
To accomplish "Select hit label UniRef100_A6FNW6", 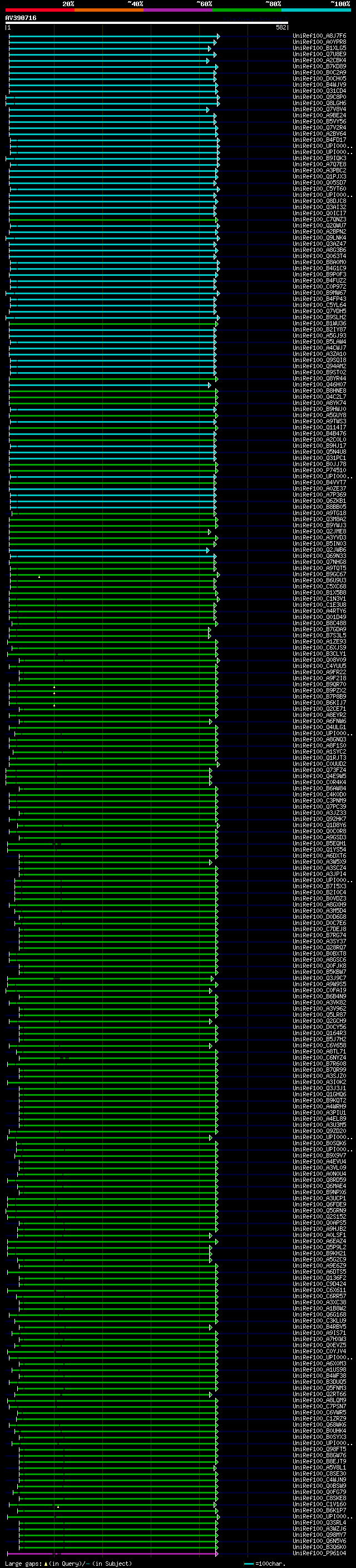I will tap(319, 721).
